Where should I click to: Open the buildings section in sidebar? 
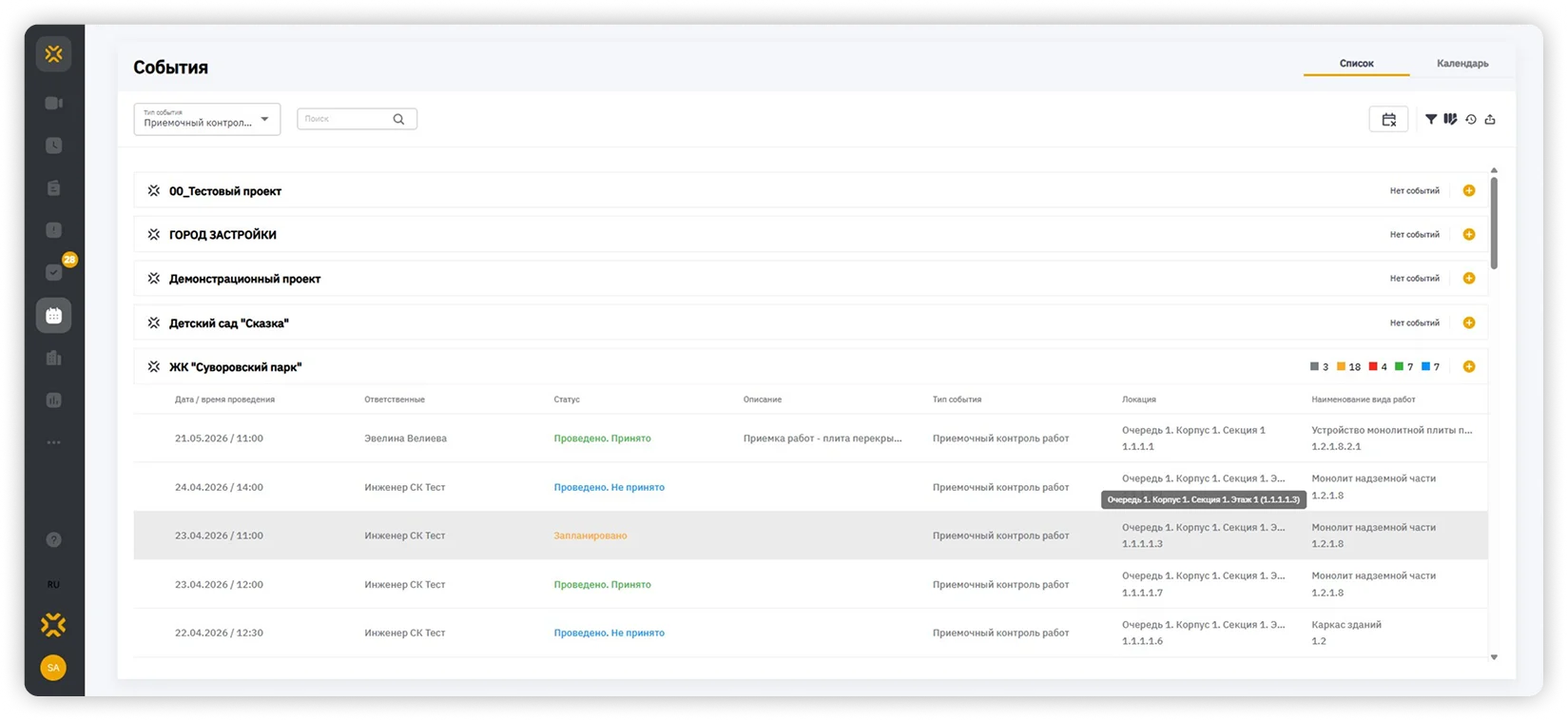pos(53,359)
